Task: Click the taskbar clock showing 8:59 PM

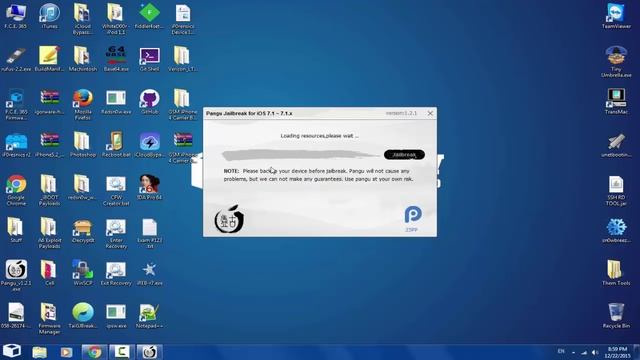Action: (x=617, y=352)
